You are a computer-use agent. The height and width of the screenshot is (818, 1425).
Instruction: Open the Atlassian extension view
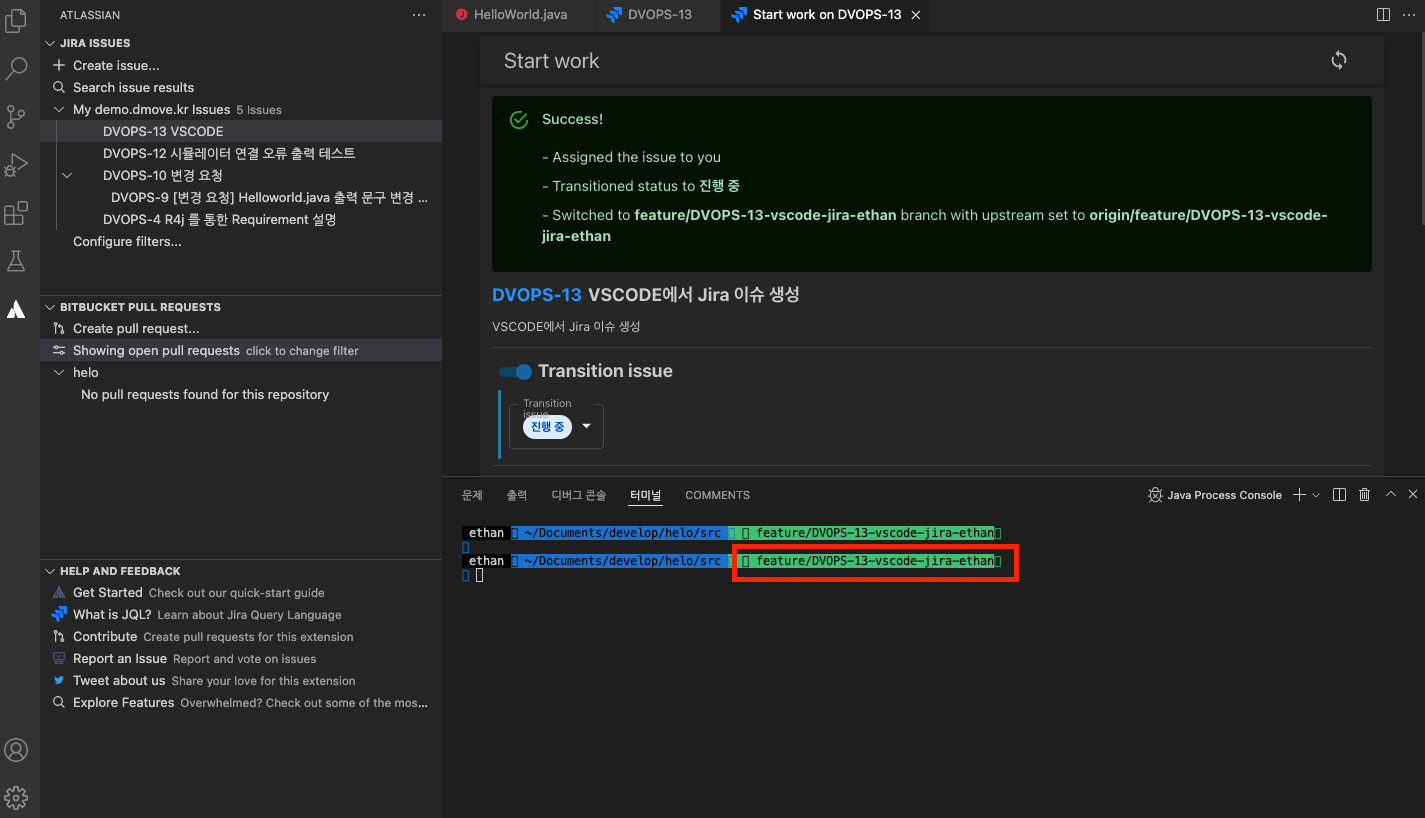[15, 309]
